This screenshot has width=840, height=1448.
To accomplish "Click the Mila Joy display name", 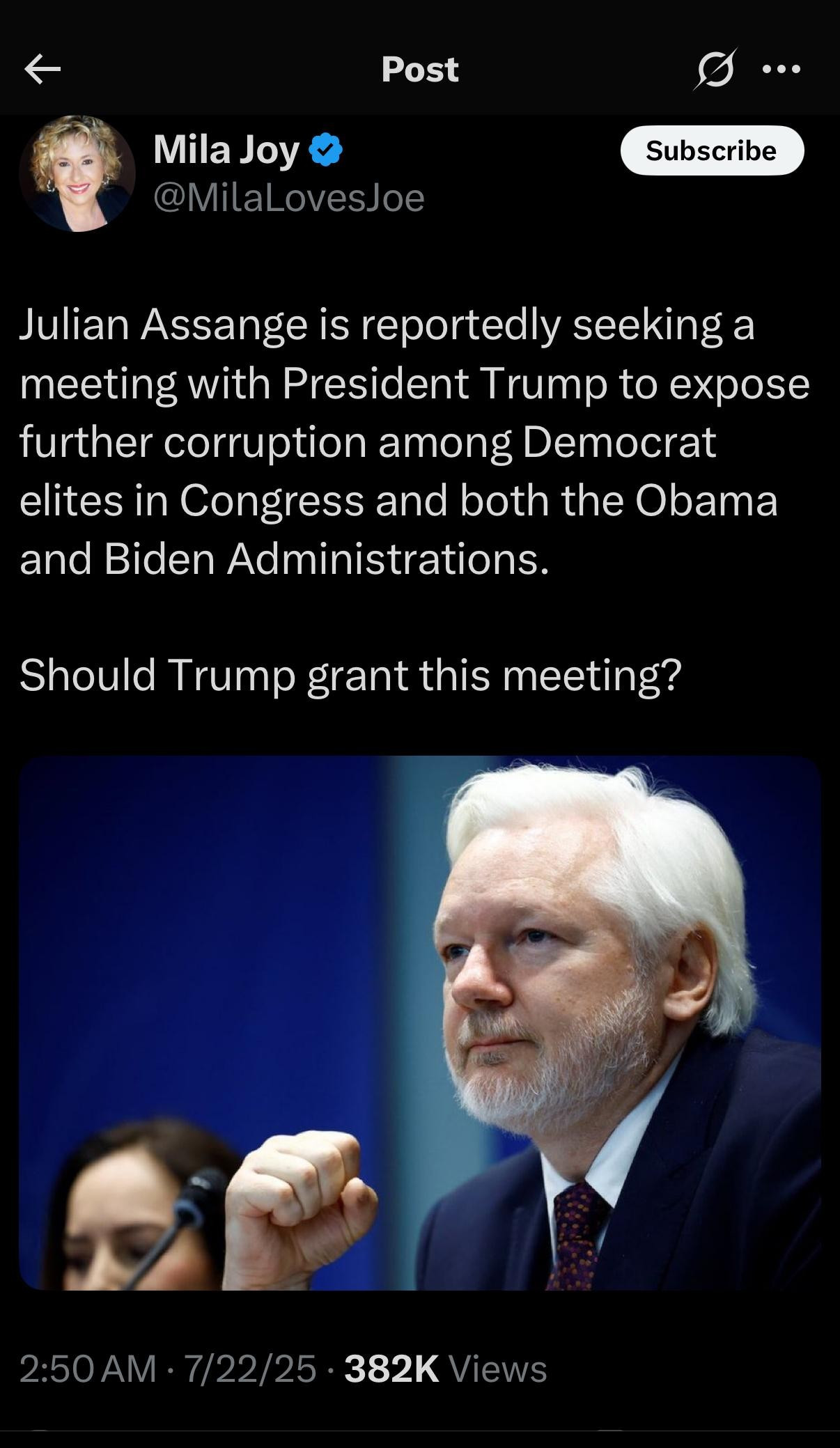I will pos(226,150).
